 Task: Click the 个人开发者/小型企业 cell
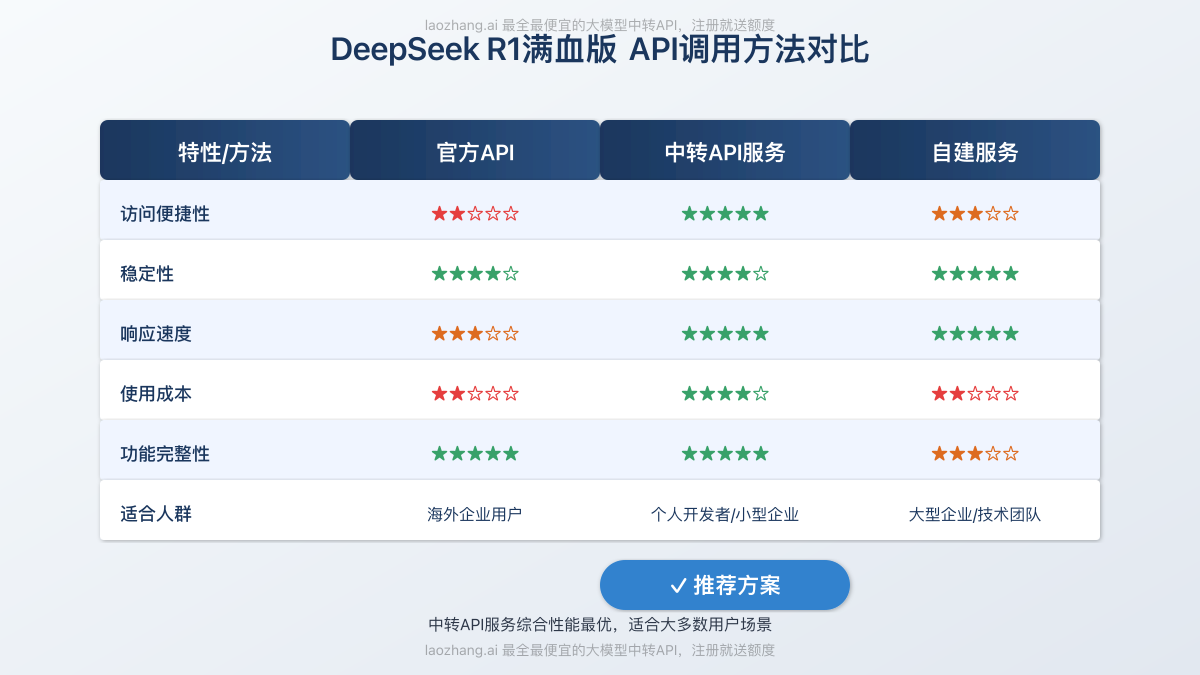click(725, 515)
